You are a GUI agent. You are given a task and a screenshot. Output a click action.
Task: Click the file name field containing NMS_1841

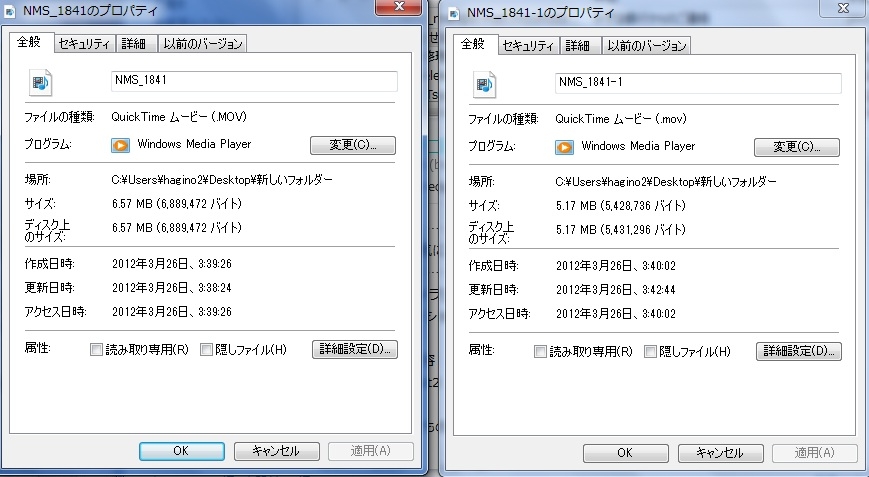254,81
